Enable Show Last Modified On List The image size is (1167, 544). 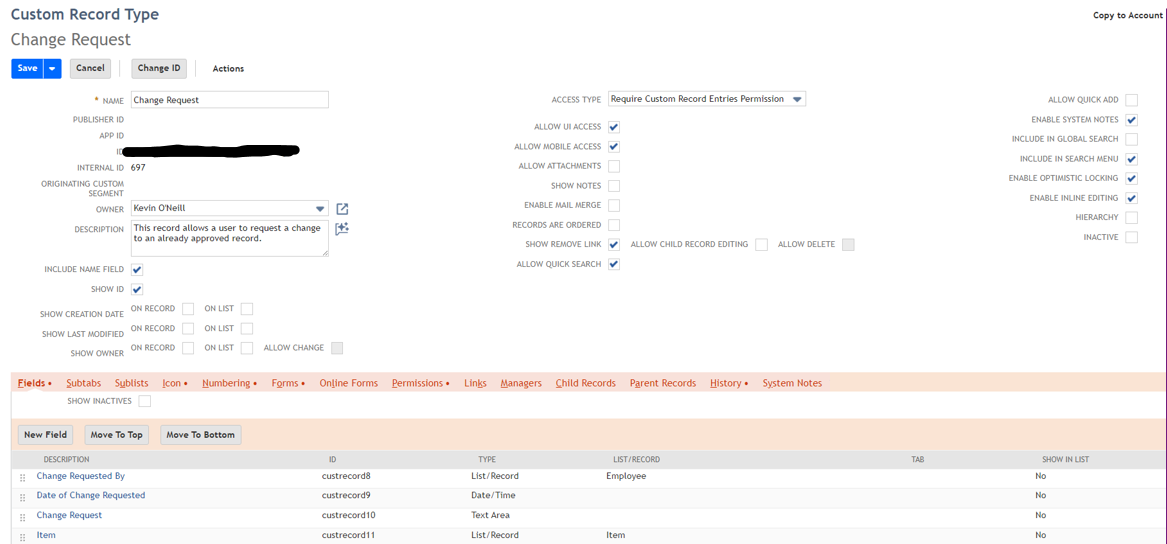[247, 328]
